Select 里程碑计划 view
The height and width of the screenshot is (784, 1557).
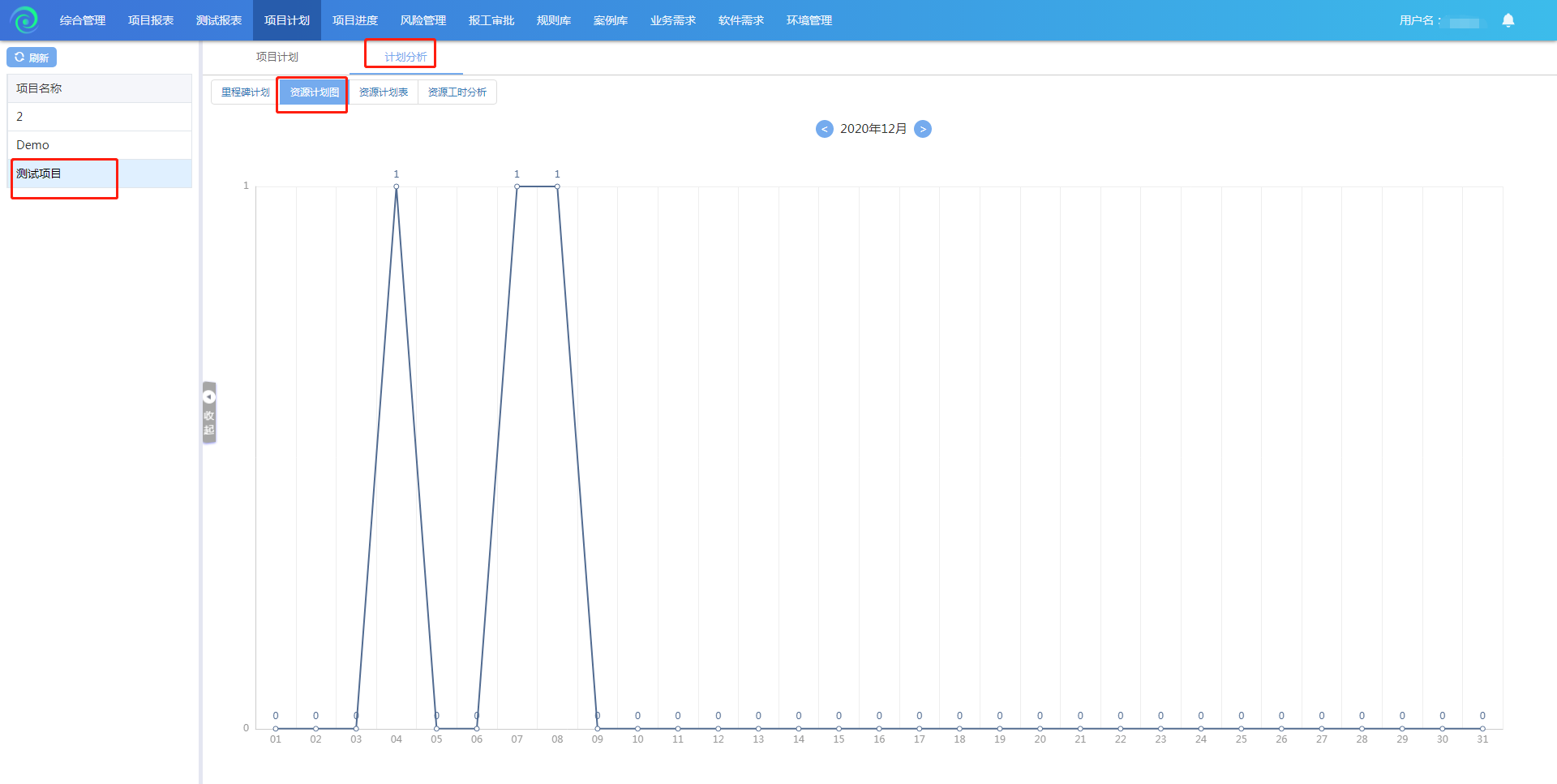(x=245, y=92)
